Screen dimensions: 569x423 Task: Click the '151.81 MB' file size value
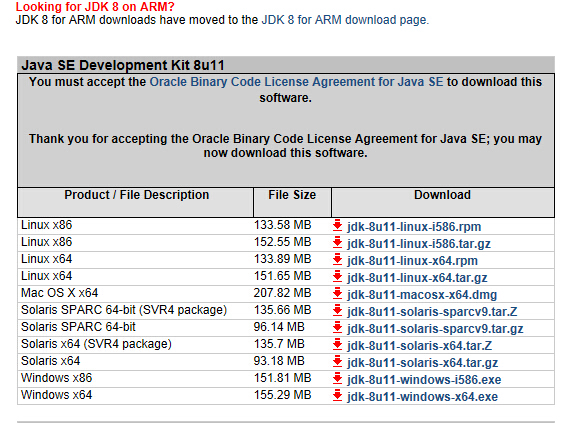point(282,378)
